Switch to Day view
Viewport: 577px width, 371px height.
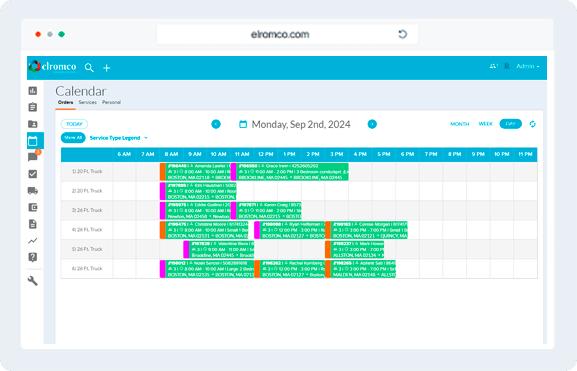tap(510, 124)
